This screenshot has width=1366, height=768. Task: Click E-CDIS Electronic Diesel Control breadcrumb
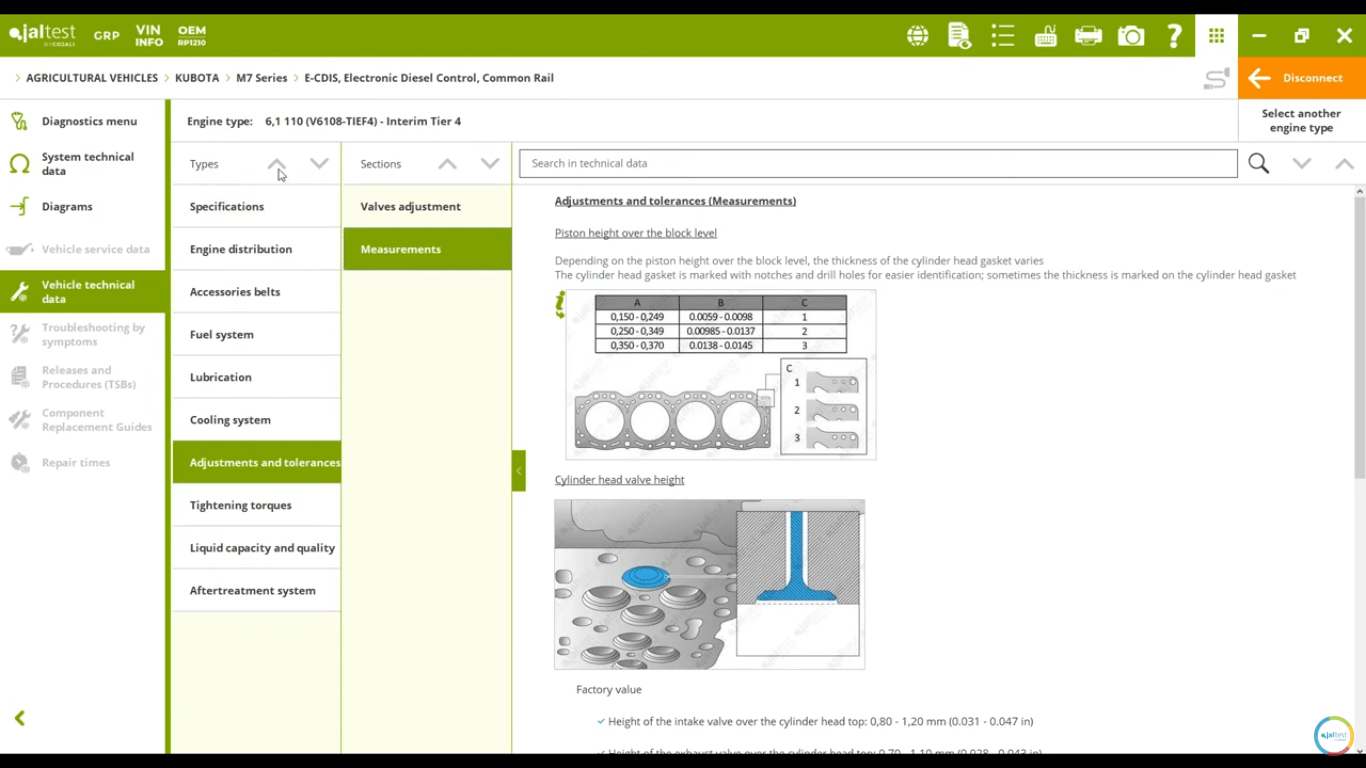click(x=429, y=78)
